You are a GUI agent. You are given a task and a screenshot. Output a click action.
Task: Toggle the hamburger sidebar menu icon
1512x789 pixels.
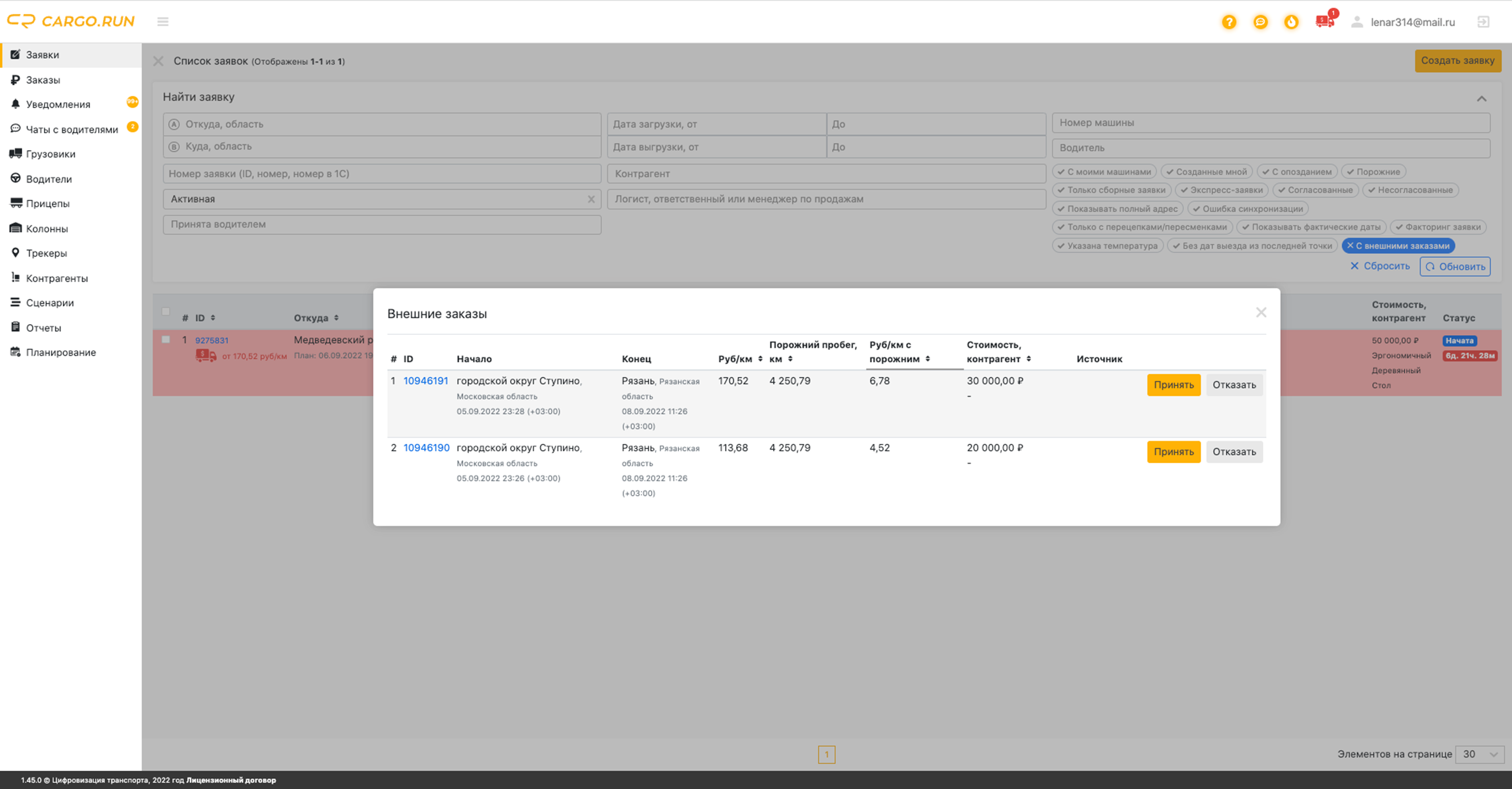[163, 22]
